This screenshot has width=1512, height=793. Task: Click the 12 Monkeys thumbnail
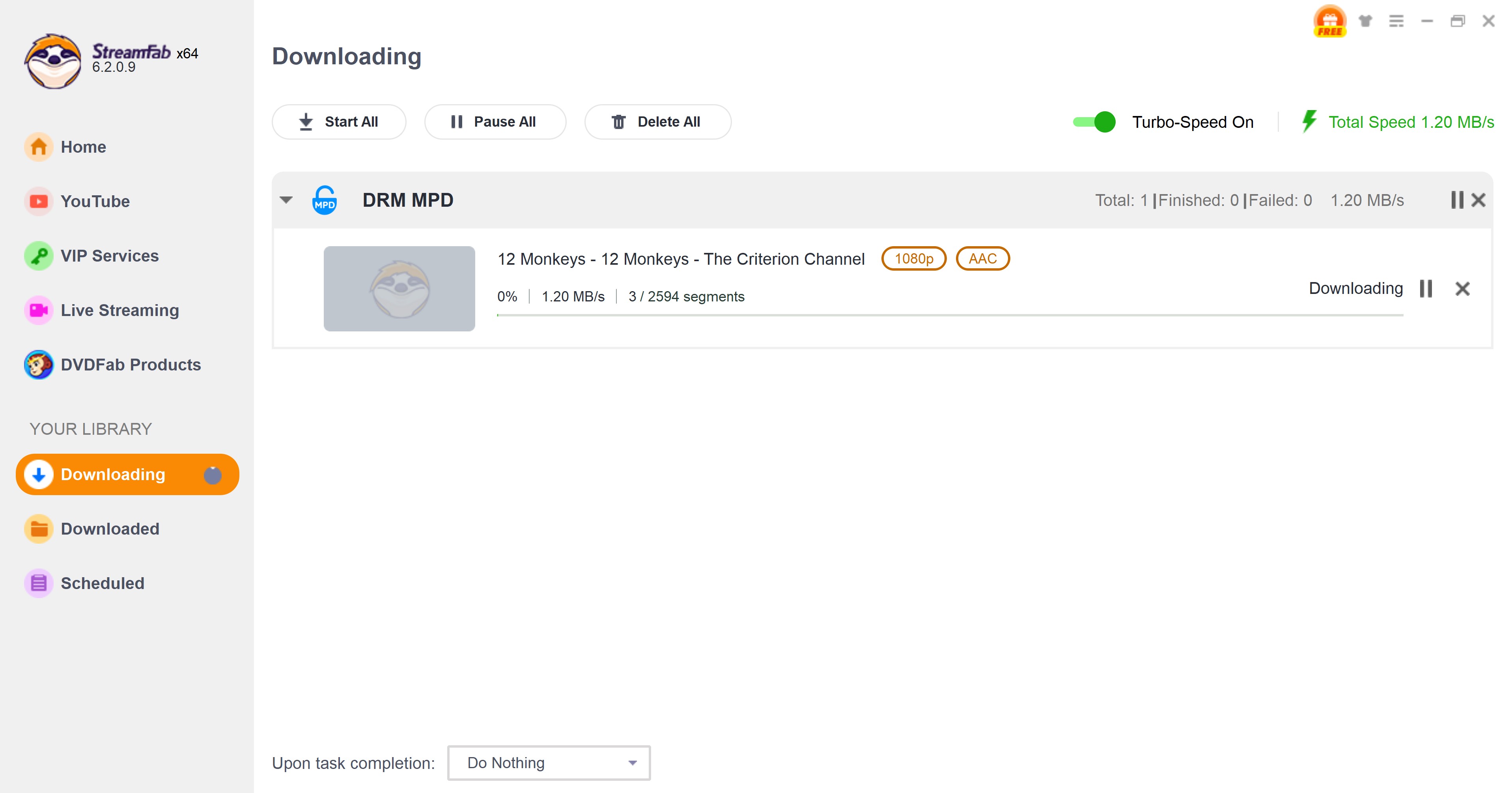399,288
